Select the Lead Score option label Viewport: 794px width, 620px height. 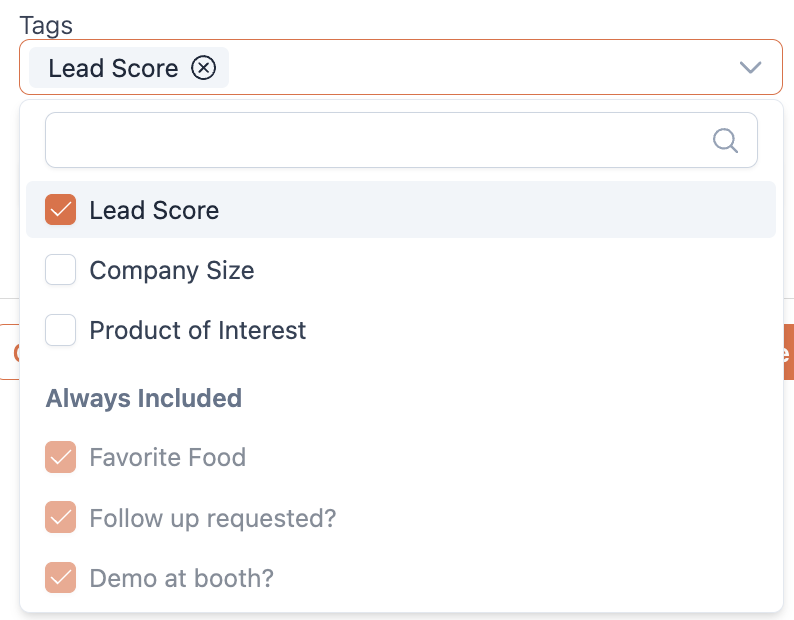[154, 210]
